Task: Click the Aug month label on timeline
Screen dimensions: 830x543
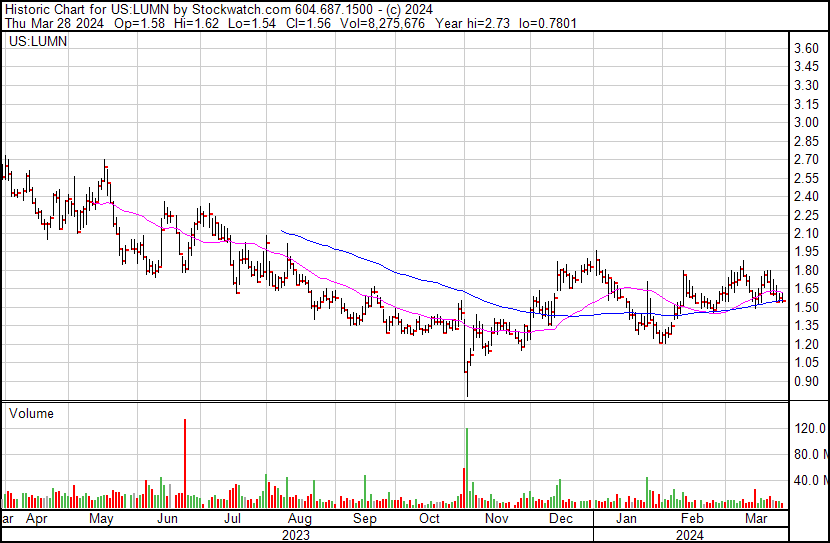Action: [x=298, y=520]
